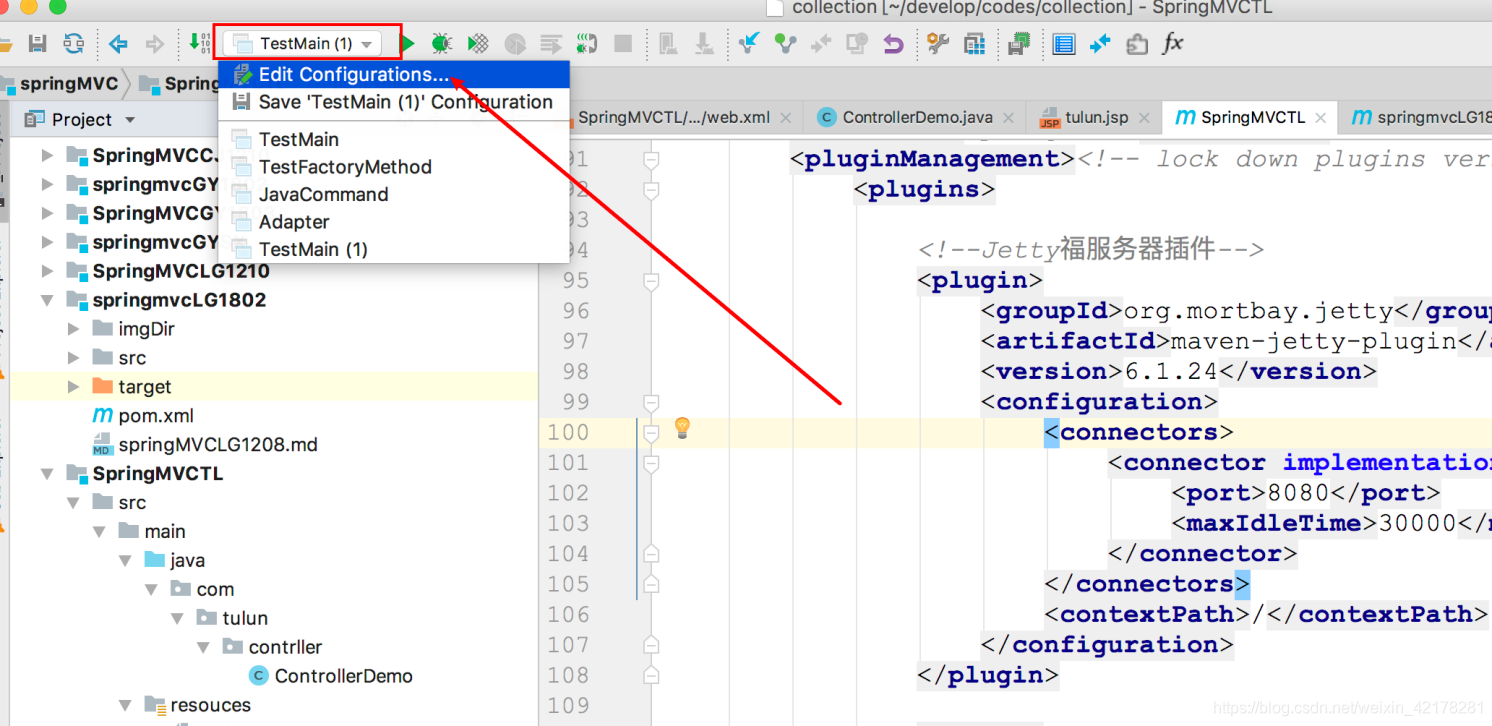
Task: Click the VCS Update Project blue arrow icon
Action: [x=748, y=44]
